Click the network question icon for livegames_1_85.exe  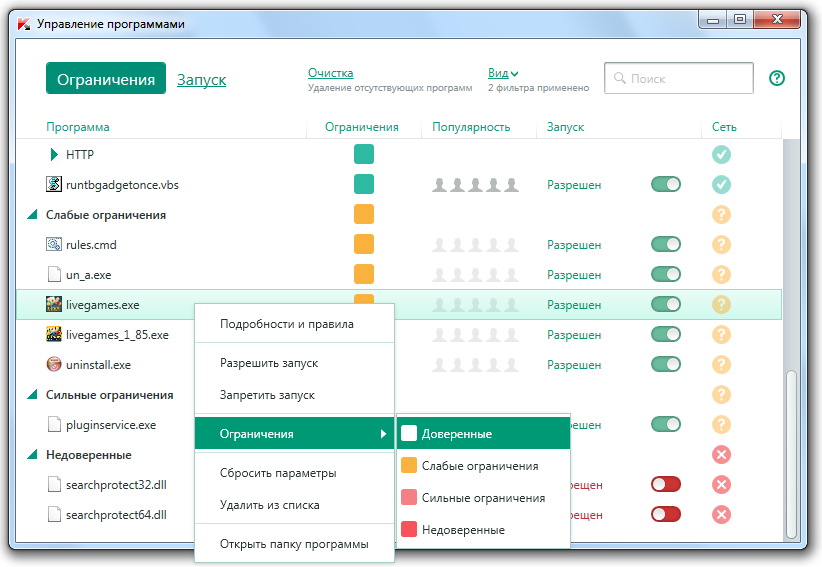721,334
